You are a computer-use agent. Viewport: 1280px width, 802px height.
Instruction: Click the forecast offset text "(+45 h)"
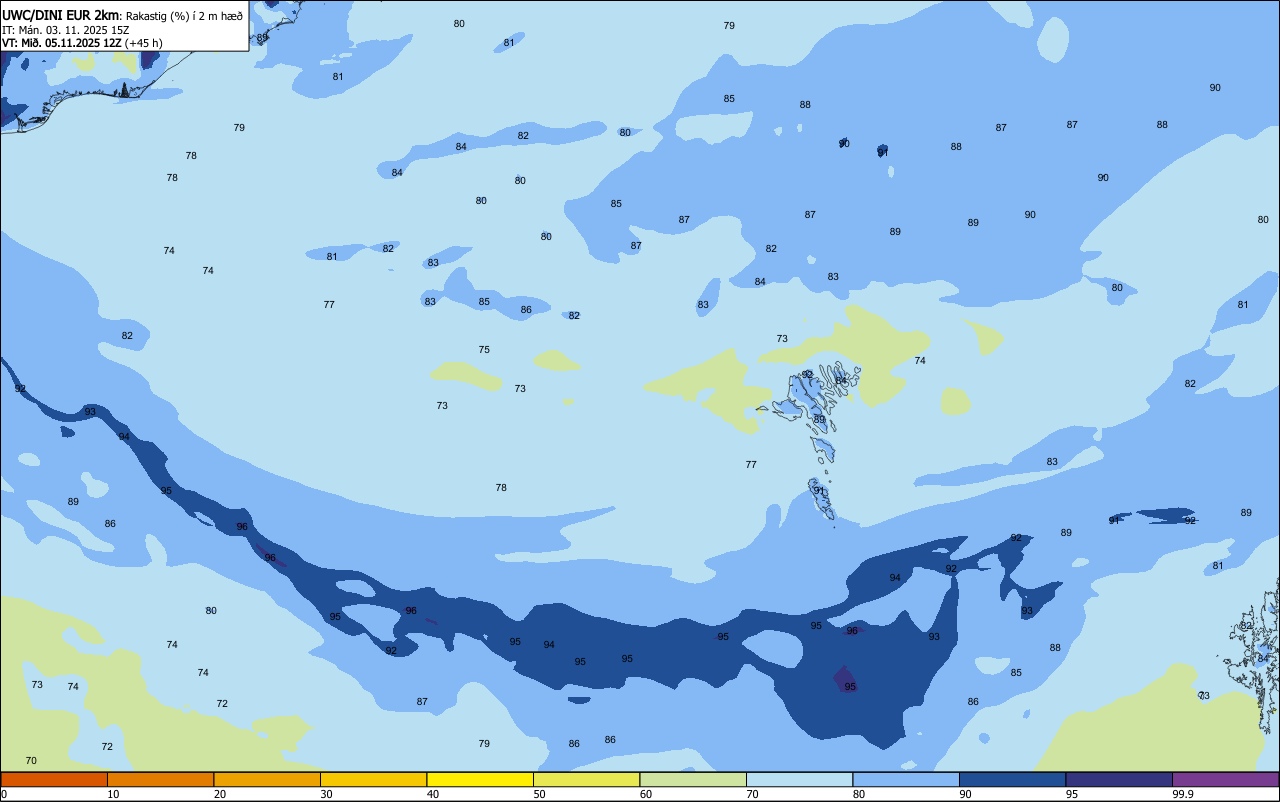pos(144,43)
